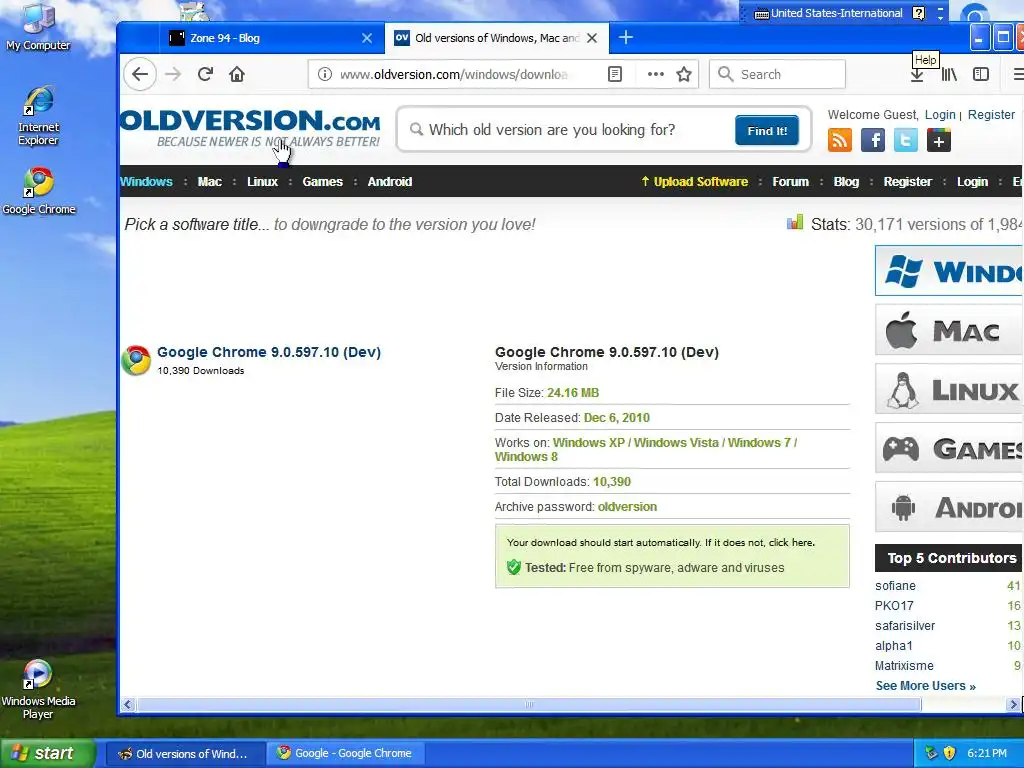Open the Windows category banner in sidebar
The height and width of the screenshot is (768, 1024).
(x=949, y=270)
